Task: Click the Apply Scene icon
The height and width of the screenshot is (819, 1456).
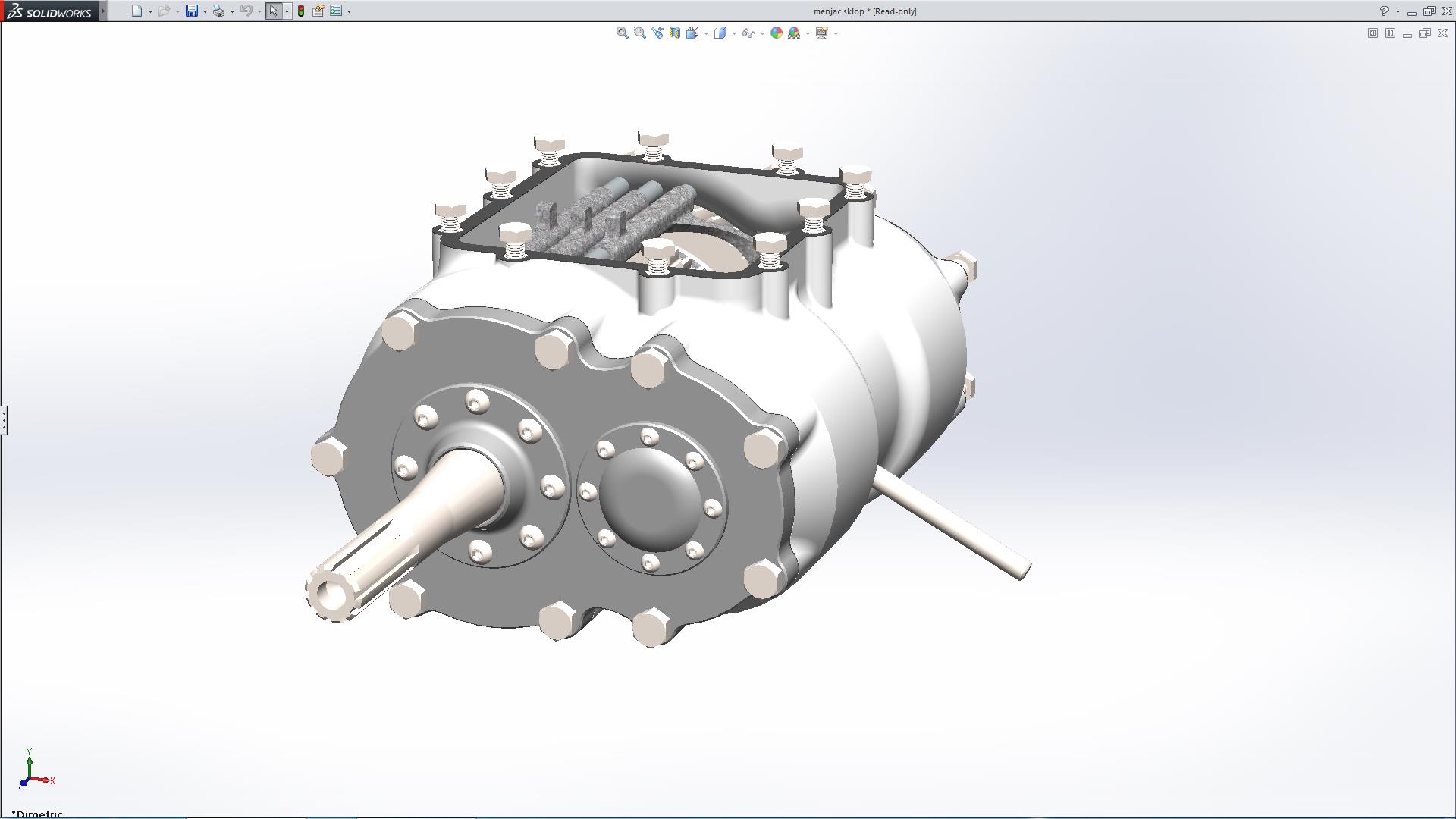Action: [794, 33]
